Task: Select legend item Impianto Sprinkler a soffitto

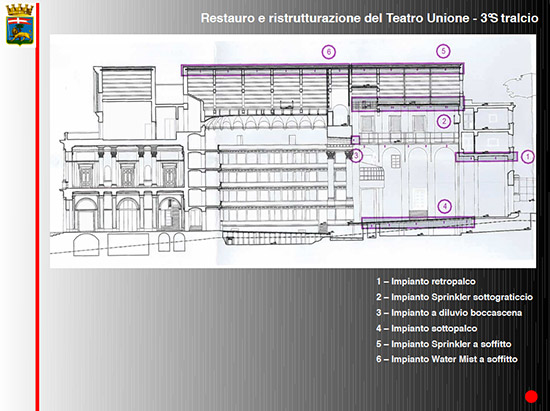Action: 443,344
